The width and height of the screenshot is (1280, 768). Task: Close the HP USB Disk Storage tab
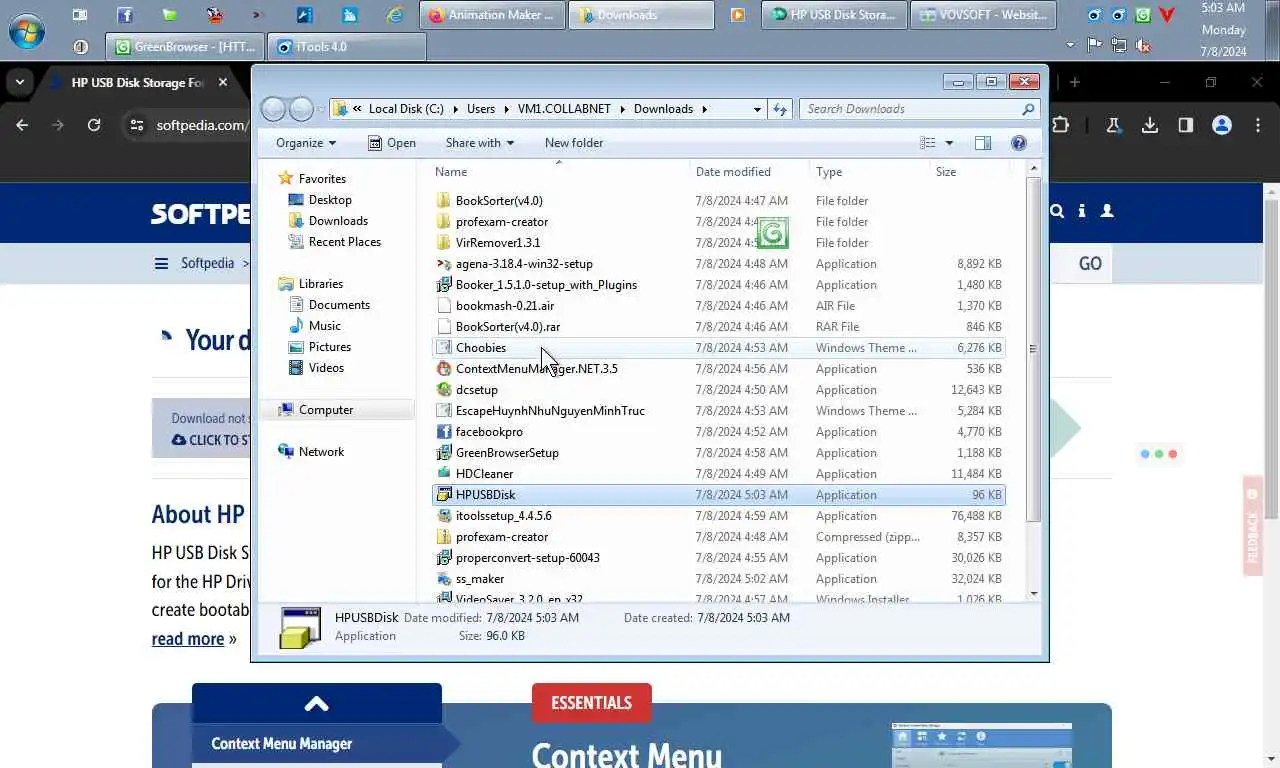point(223,82)
